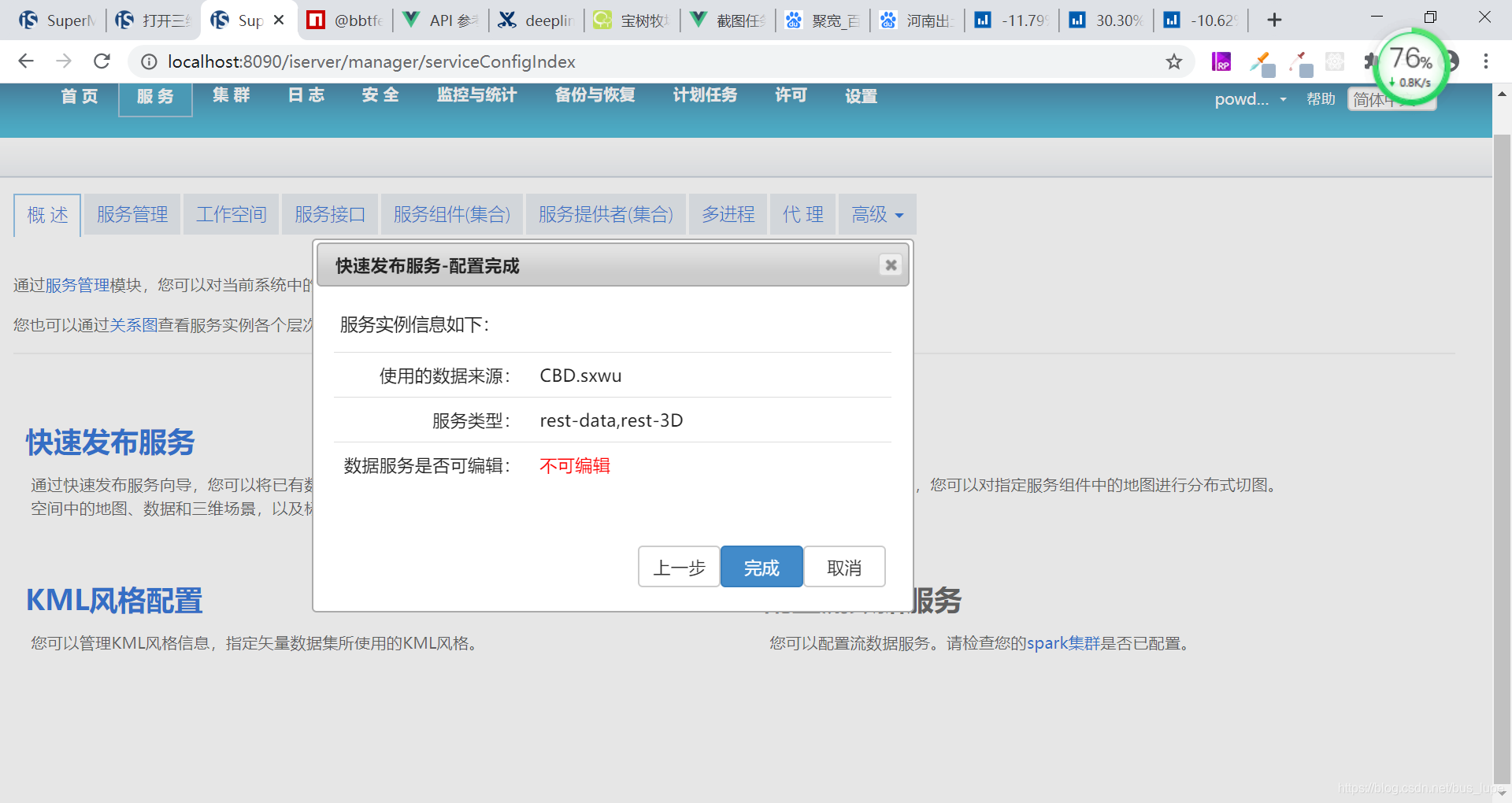
Task: Click the CBD.sxwu data source value
Action: (x=580, y=376)
